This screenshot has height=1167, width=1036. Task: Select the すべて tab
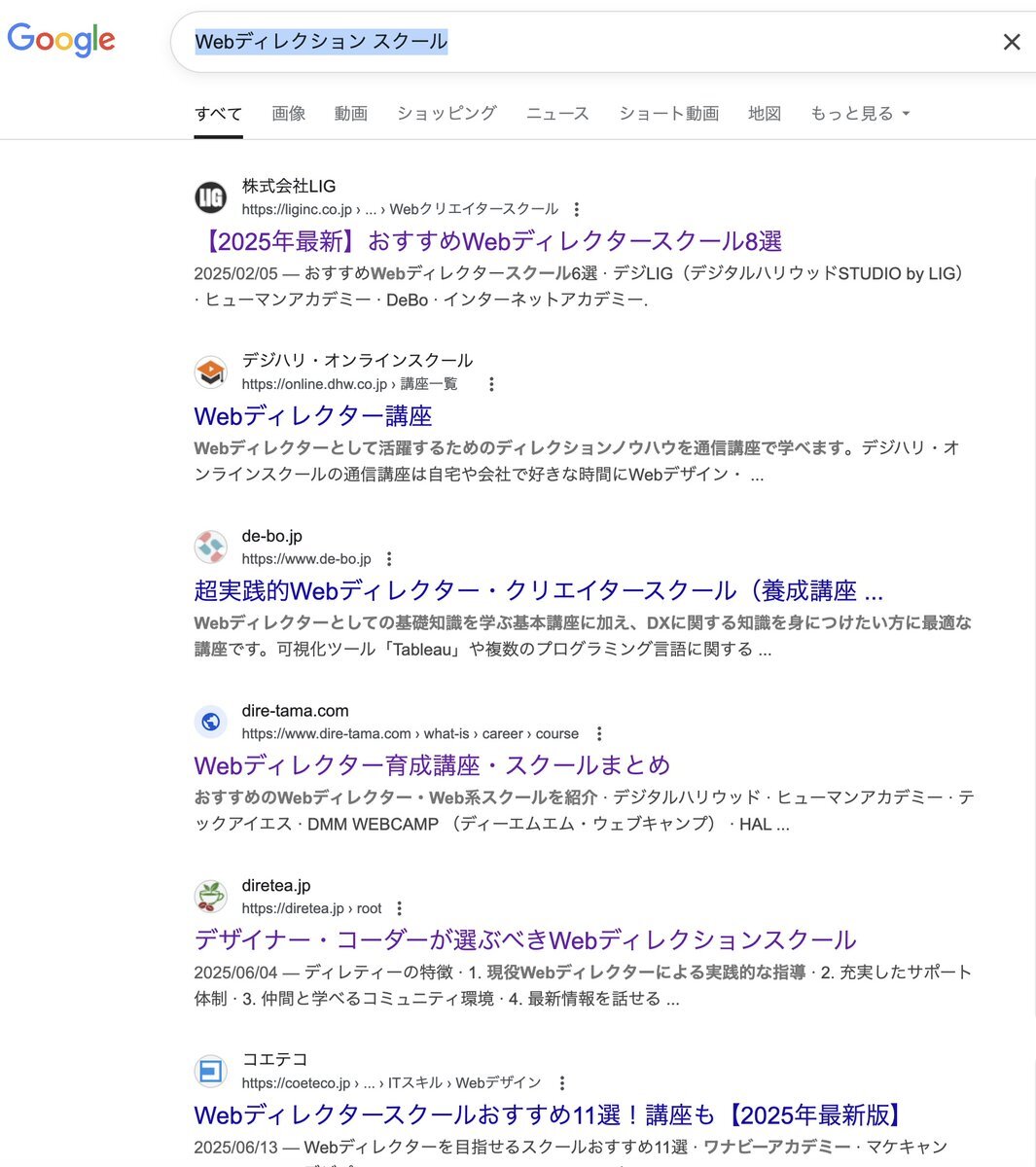pos(218,114)
